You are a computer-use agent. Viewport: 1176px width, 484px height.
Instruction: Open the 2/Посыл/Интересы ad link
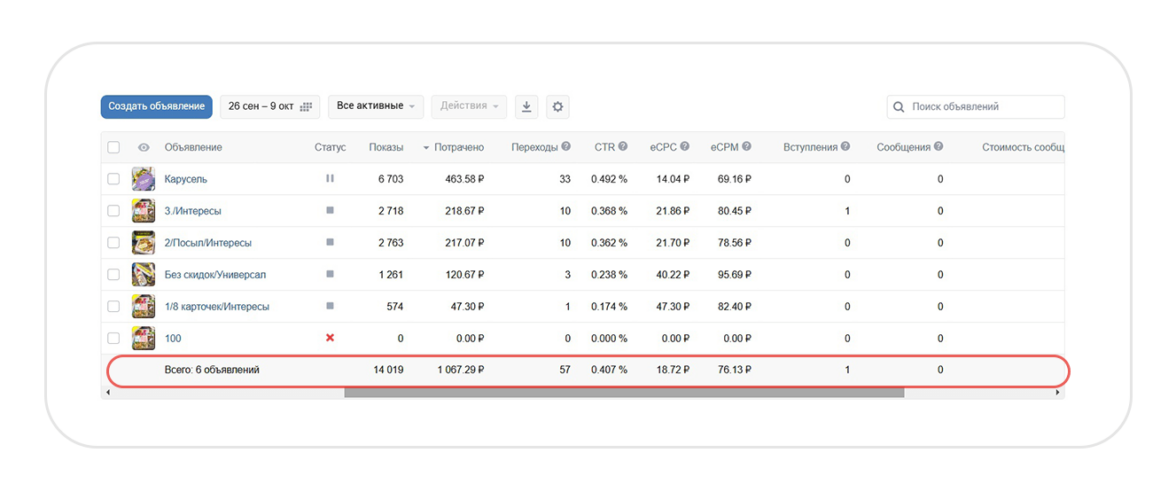tap(208, 243)
